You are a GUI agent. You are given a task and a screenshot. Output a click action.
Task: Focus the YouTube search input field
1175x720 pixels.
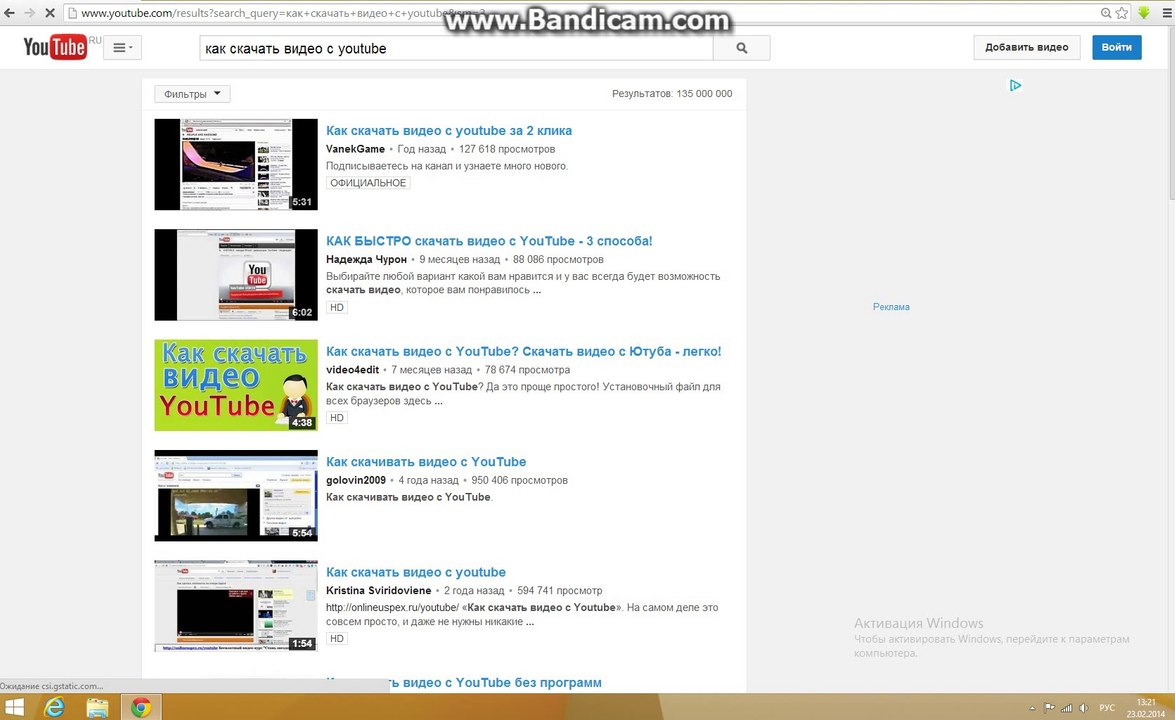(x=456, y=48)
